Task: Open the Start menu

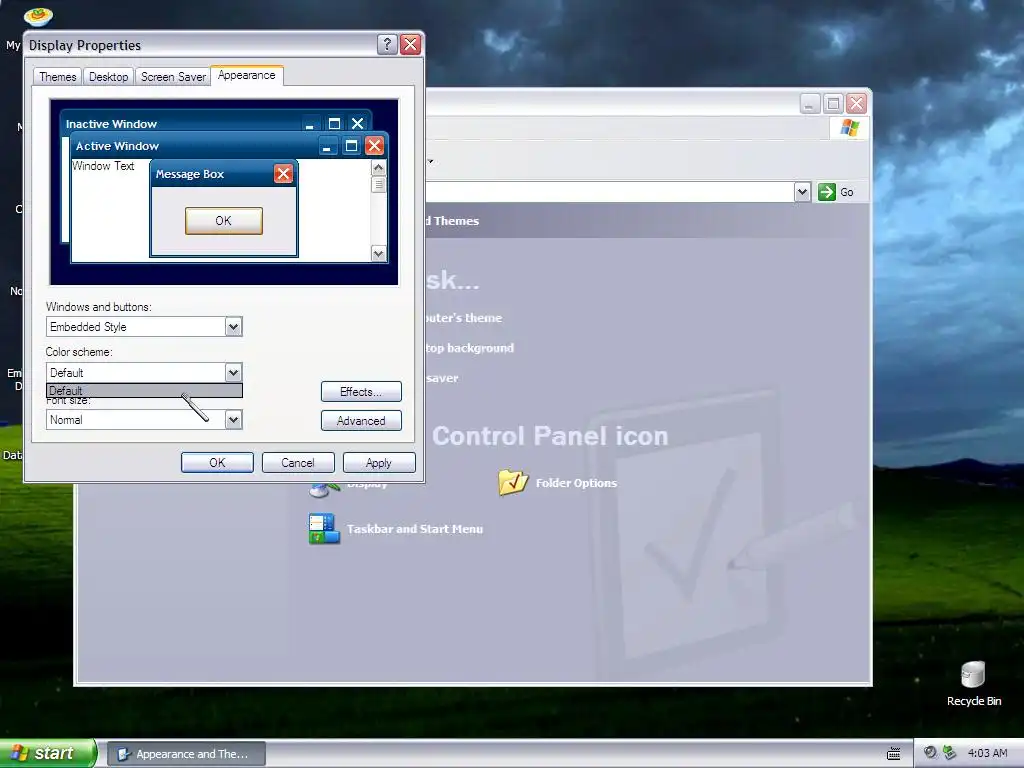Action: [x=48, y=753]
